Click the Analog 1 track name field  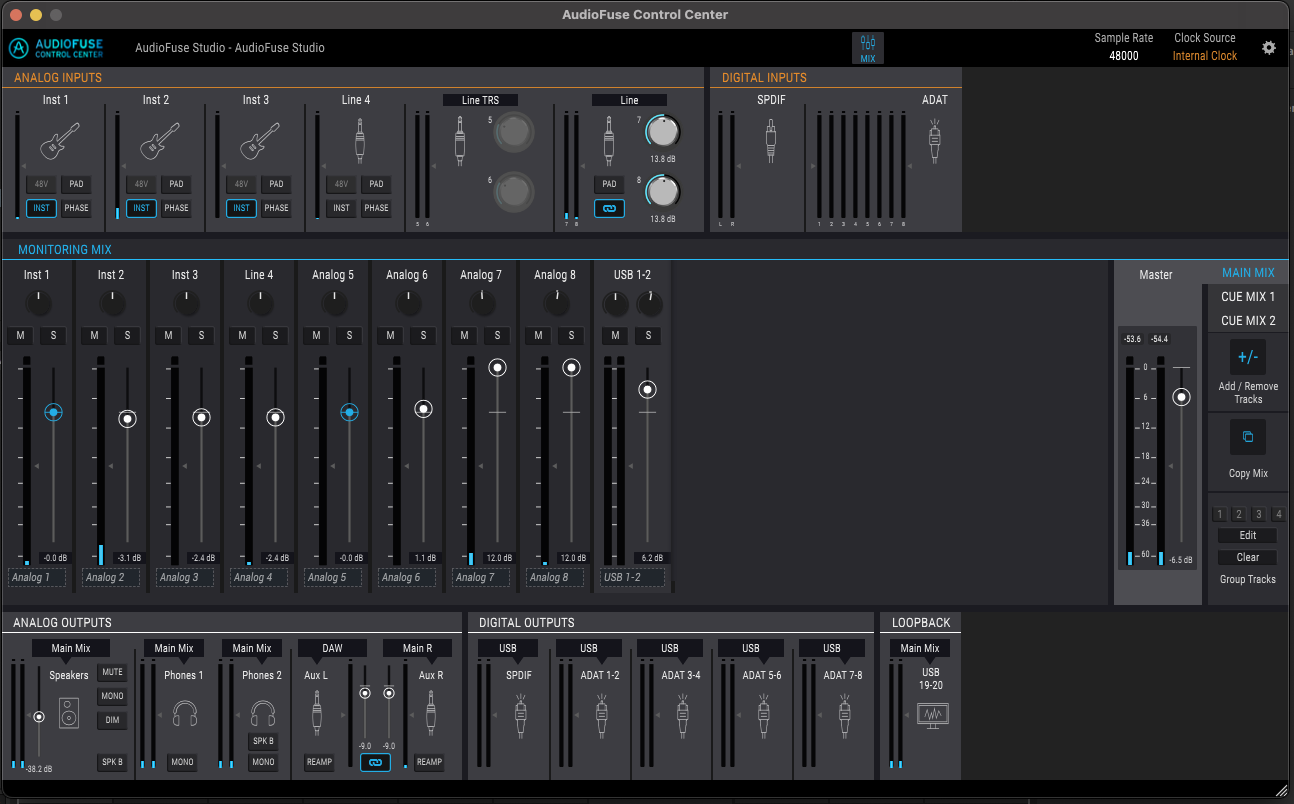point(37,577)
